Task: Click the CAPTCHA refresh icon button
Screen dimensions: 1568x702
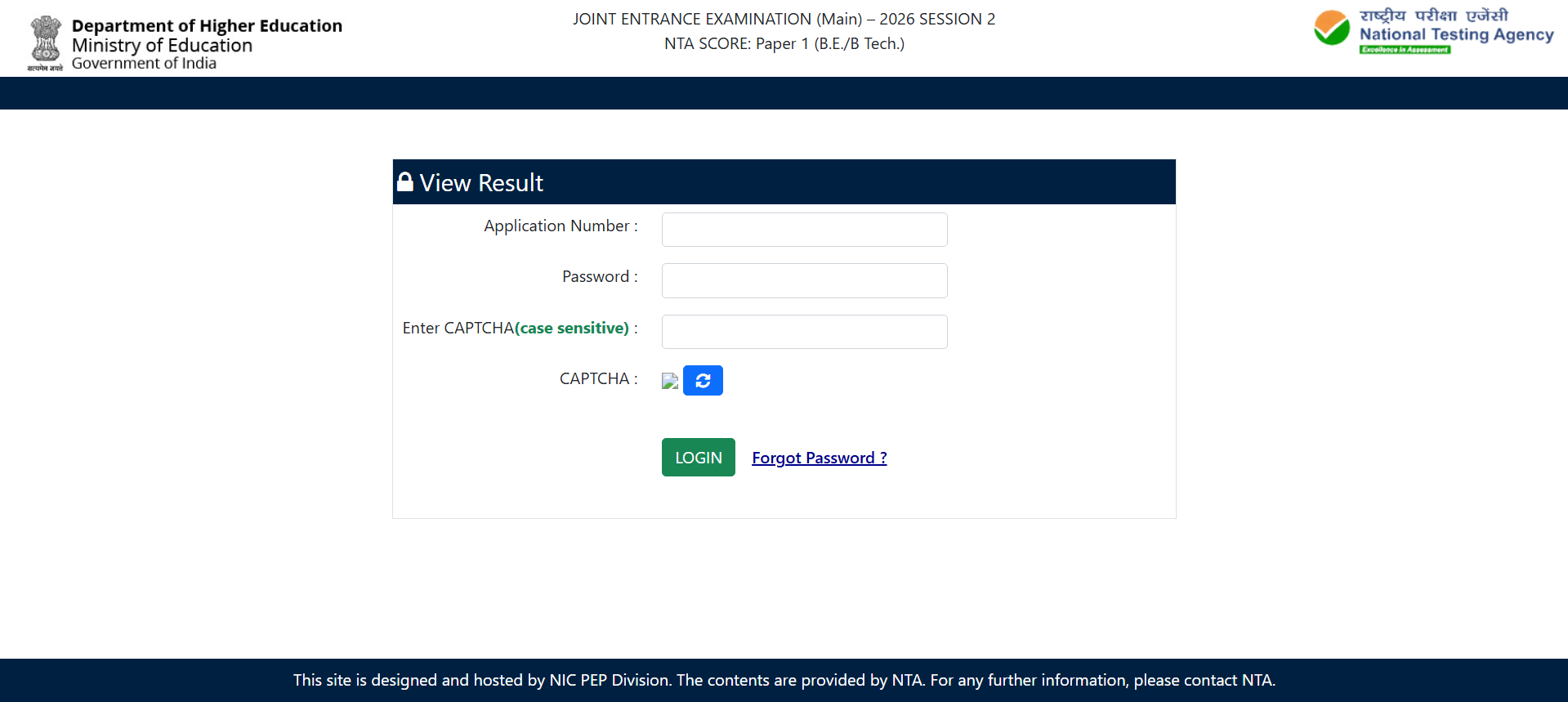Action: coord(703,380)
